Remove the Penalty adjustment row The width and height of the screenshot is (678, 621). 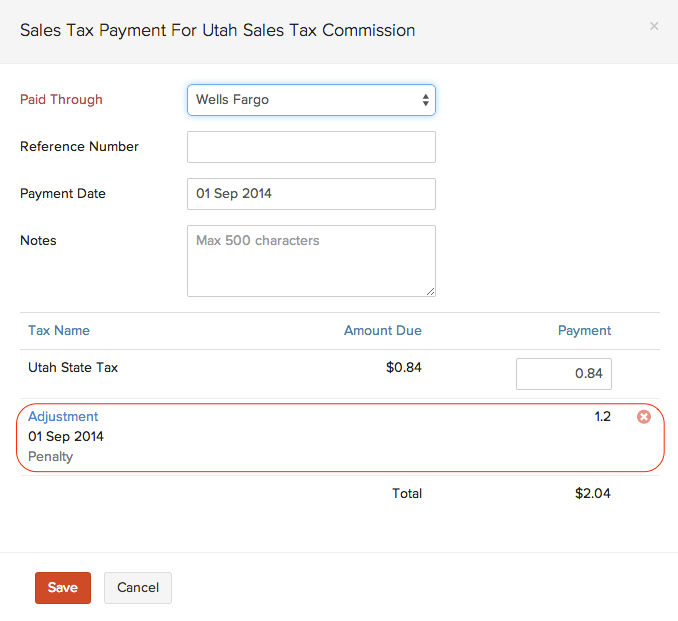pyautogui.click(x=644, y=417)
